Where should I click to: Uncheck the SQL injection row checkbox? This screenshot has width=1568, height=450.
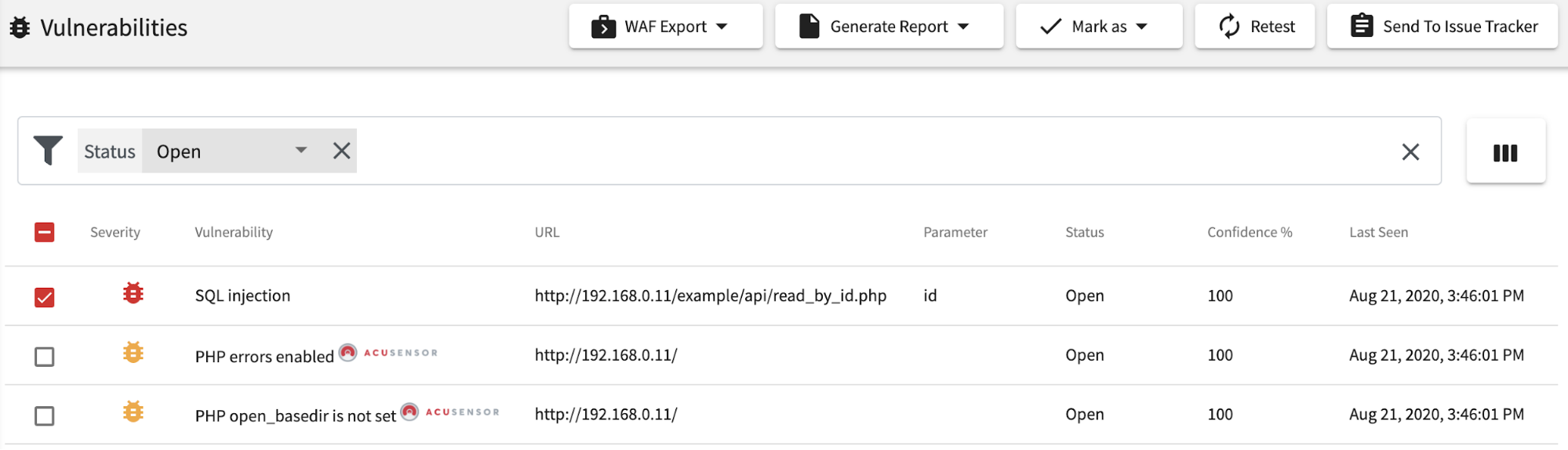(45, 297)
